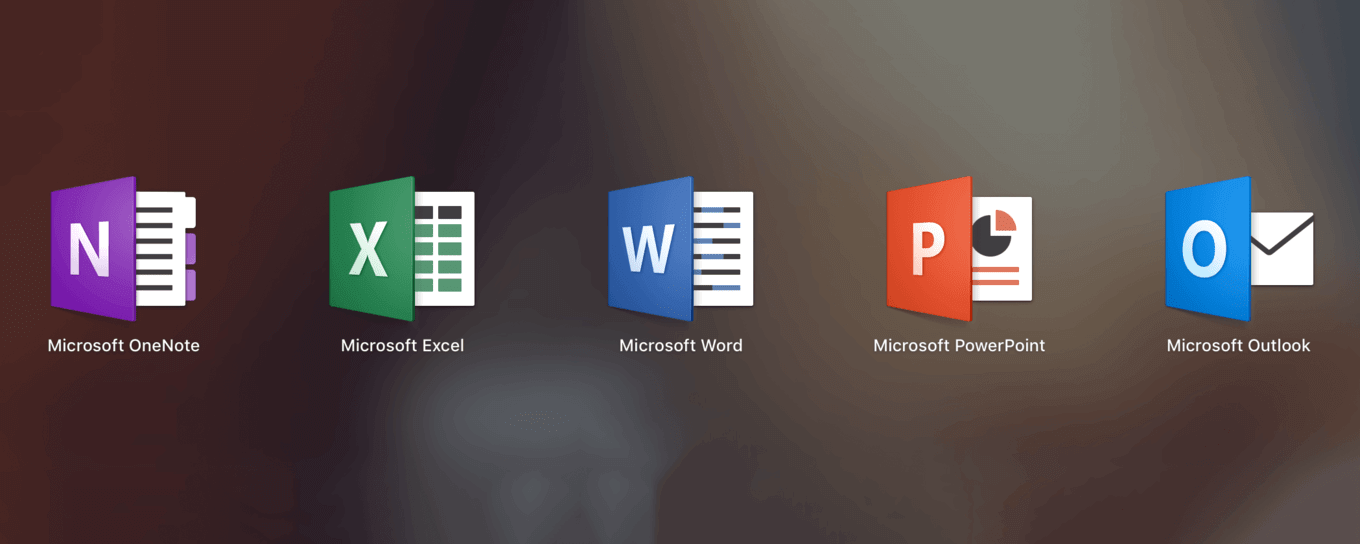Screen dimensions: 1360x544
Task: Click the "Microsoft PowerPoint" caption
Action: (x=959, y=346)
